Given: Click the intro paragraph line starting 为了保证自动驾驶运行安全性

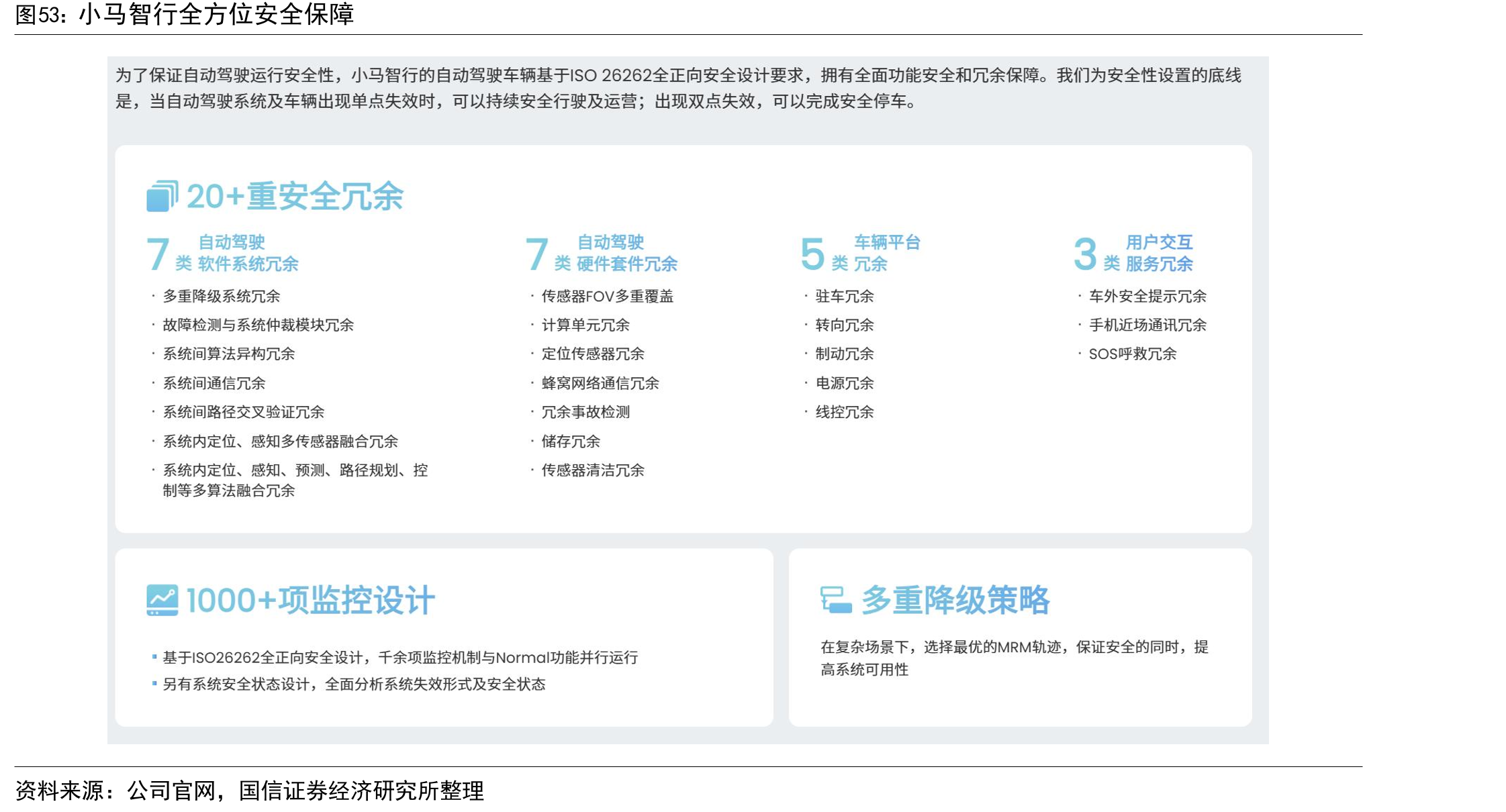Looking at the screenshot, I should tap(678, 75).
